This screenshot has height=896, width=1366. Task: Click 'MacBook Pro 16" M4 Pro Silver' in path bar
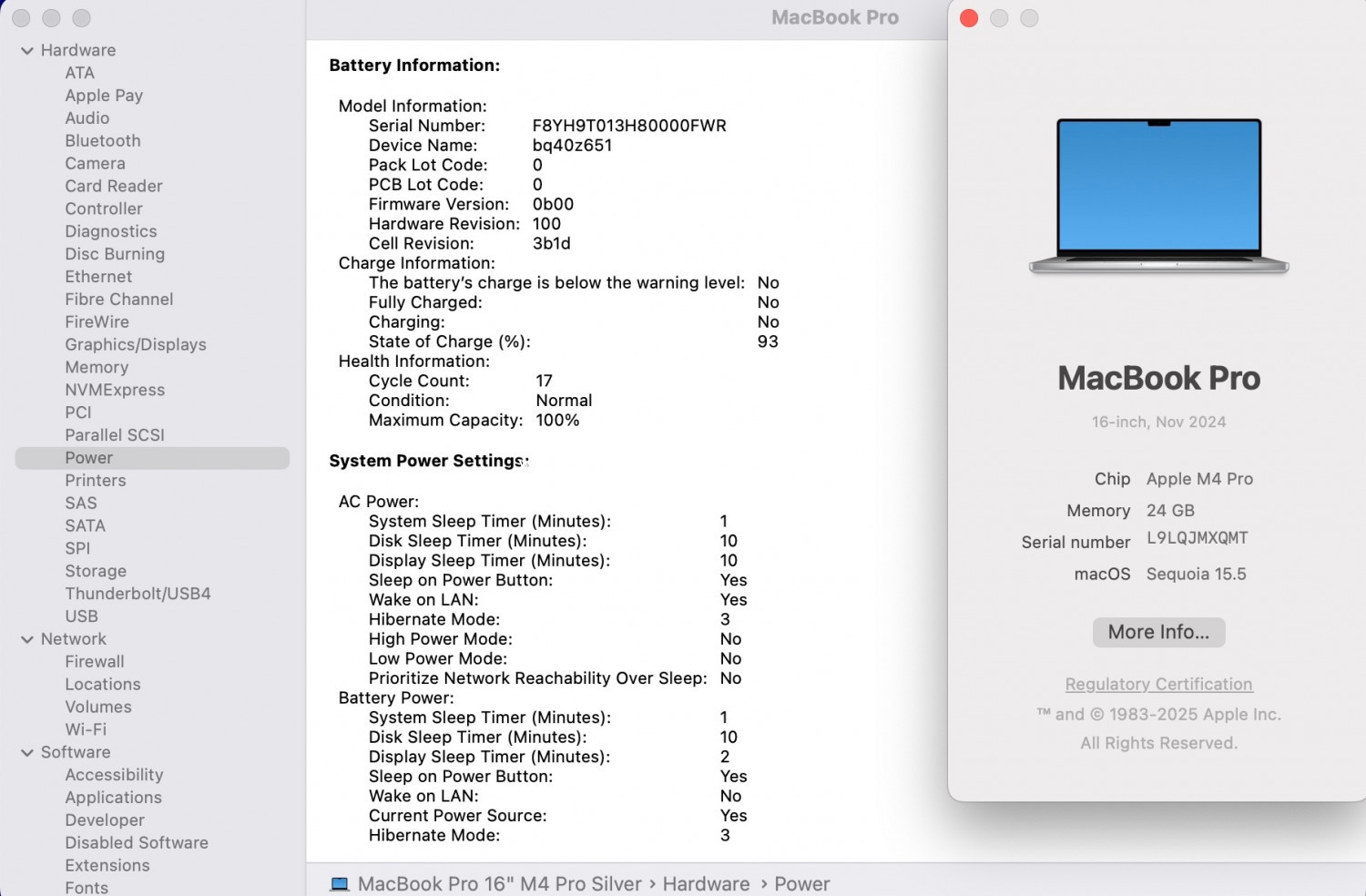[x=500, y=884]
